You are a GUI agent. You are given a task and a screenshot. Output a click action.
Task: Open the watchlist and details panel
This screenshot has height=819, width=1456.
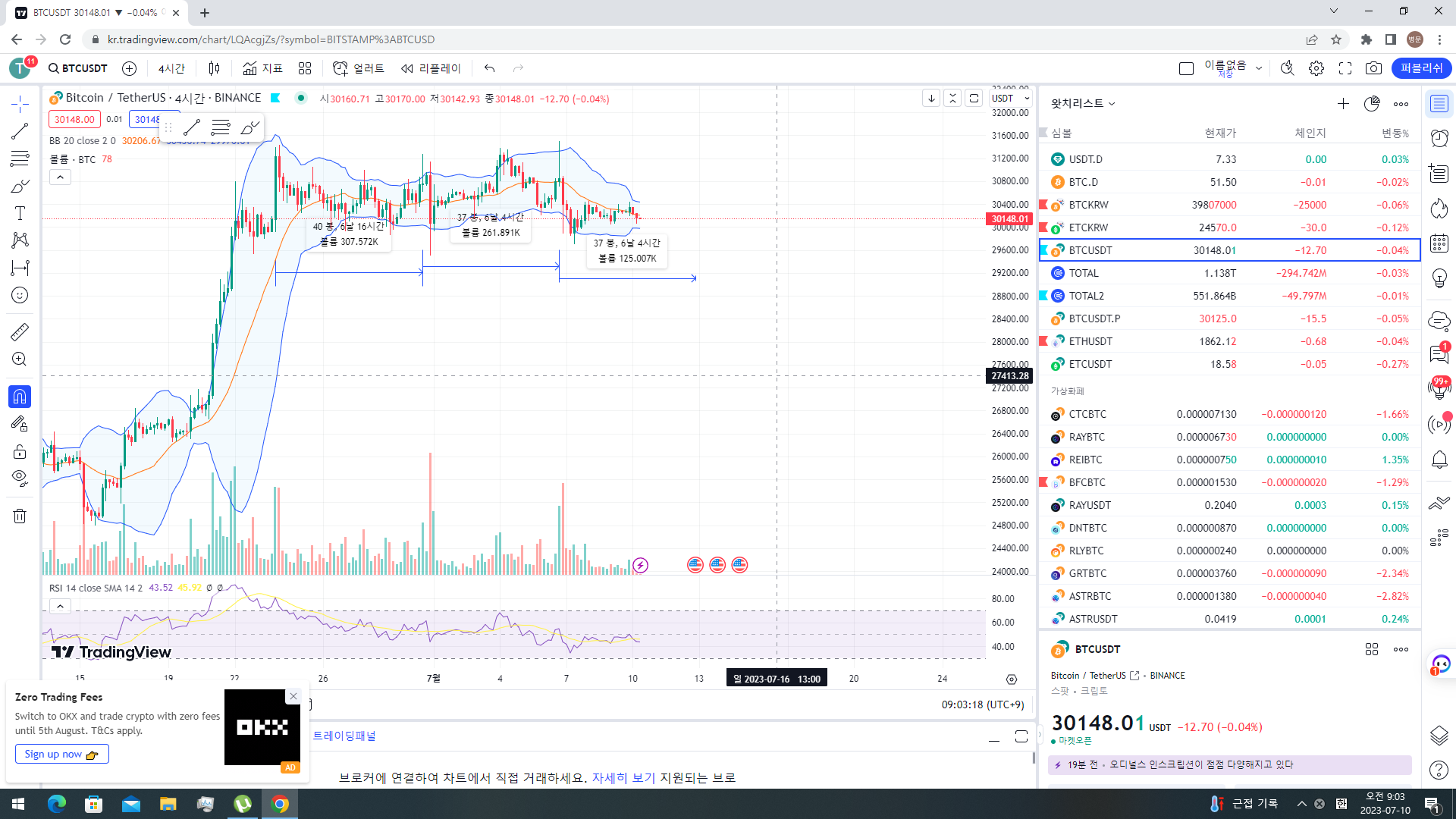pos(1439,104)
